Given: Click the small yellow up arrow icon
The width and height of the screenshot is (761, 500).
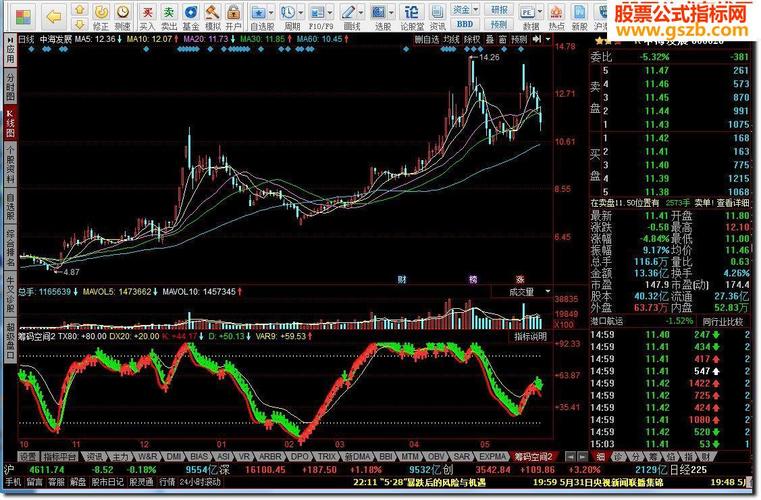Looking at the screenshot, I should coord(80,9).
